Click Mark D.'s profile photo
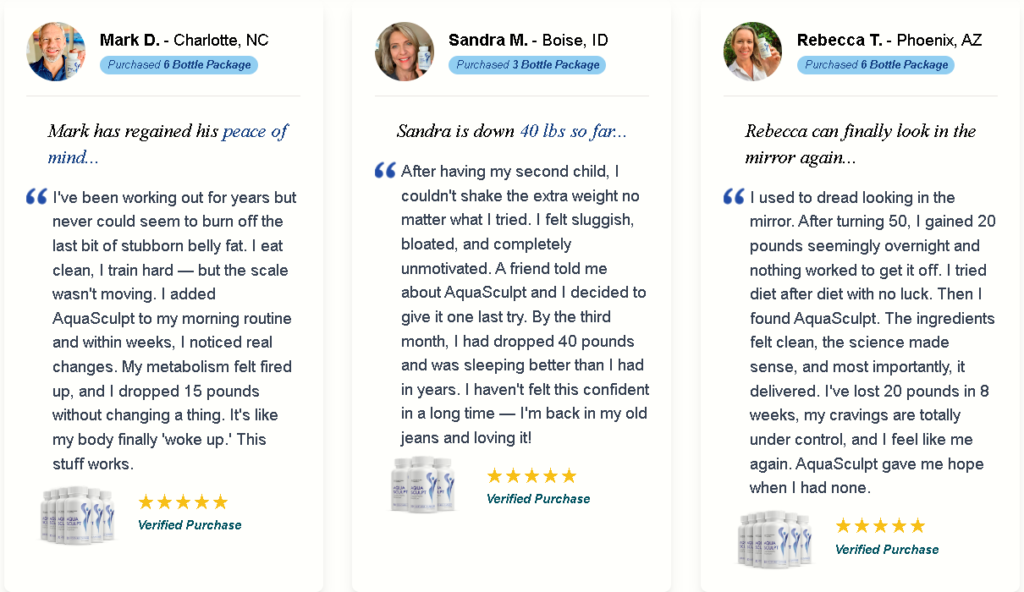The image size is (1024, 592). pos(56,51)
